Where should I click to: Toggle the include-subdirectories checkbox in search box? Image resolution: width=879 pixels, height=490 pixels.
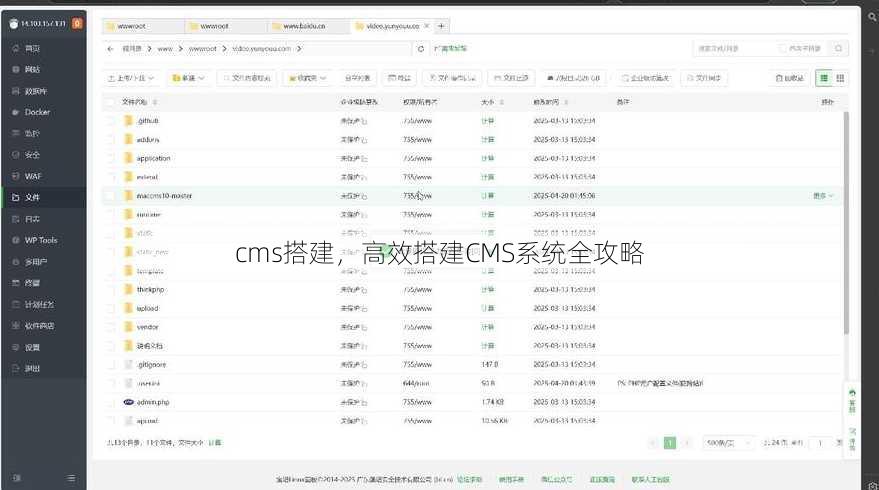[x=783, y=49]
